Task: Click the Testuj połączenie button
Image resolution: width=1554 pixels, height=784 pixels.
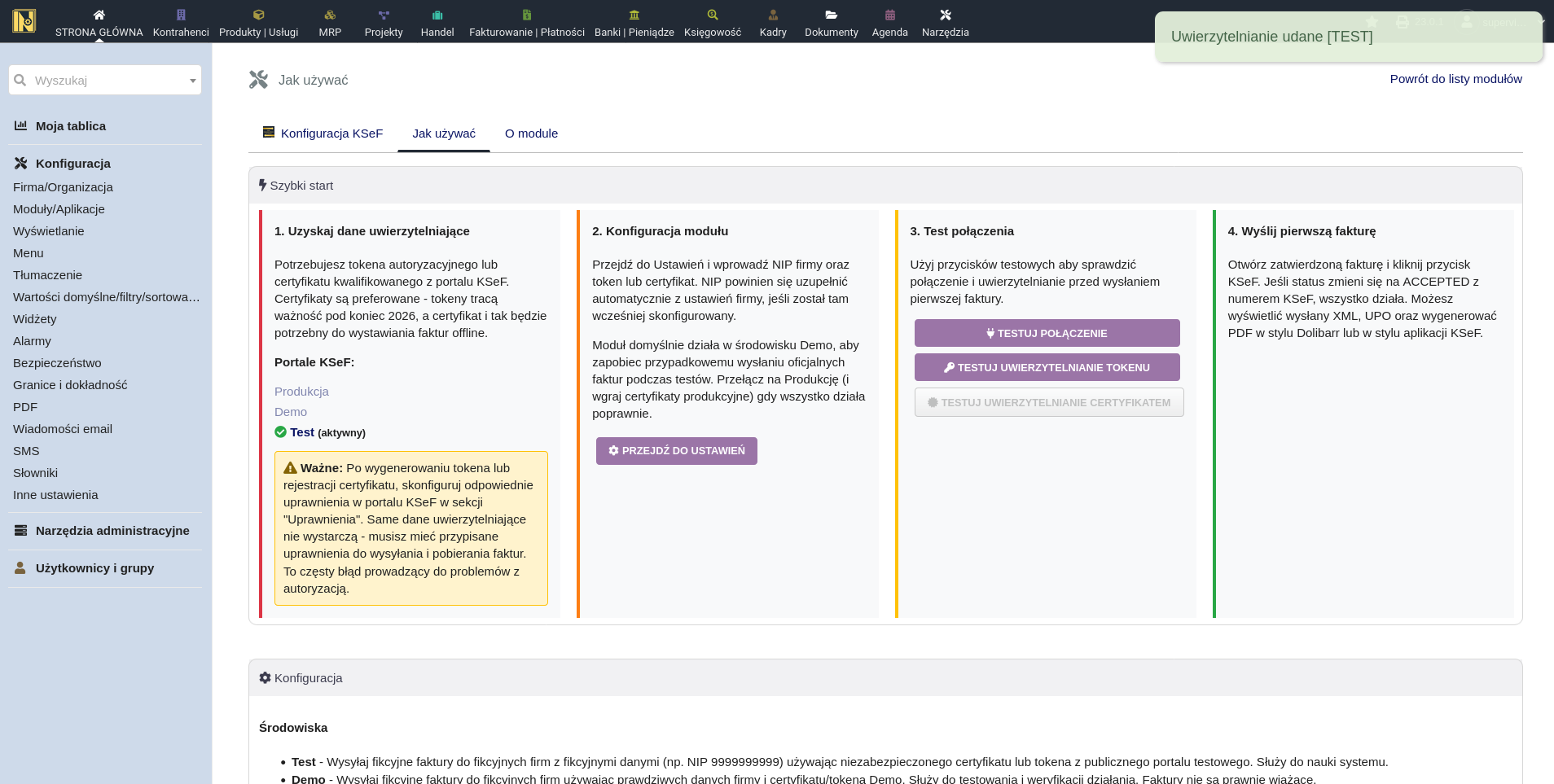Action: 1047,333
